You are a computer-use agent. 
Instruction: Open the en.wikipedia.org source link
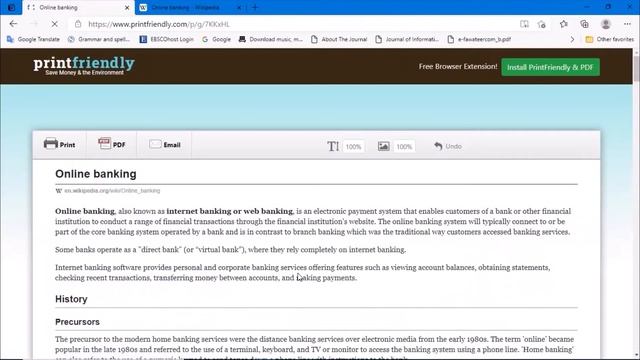(112, 191)
